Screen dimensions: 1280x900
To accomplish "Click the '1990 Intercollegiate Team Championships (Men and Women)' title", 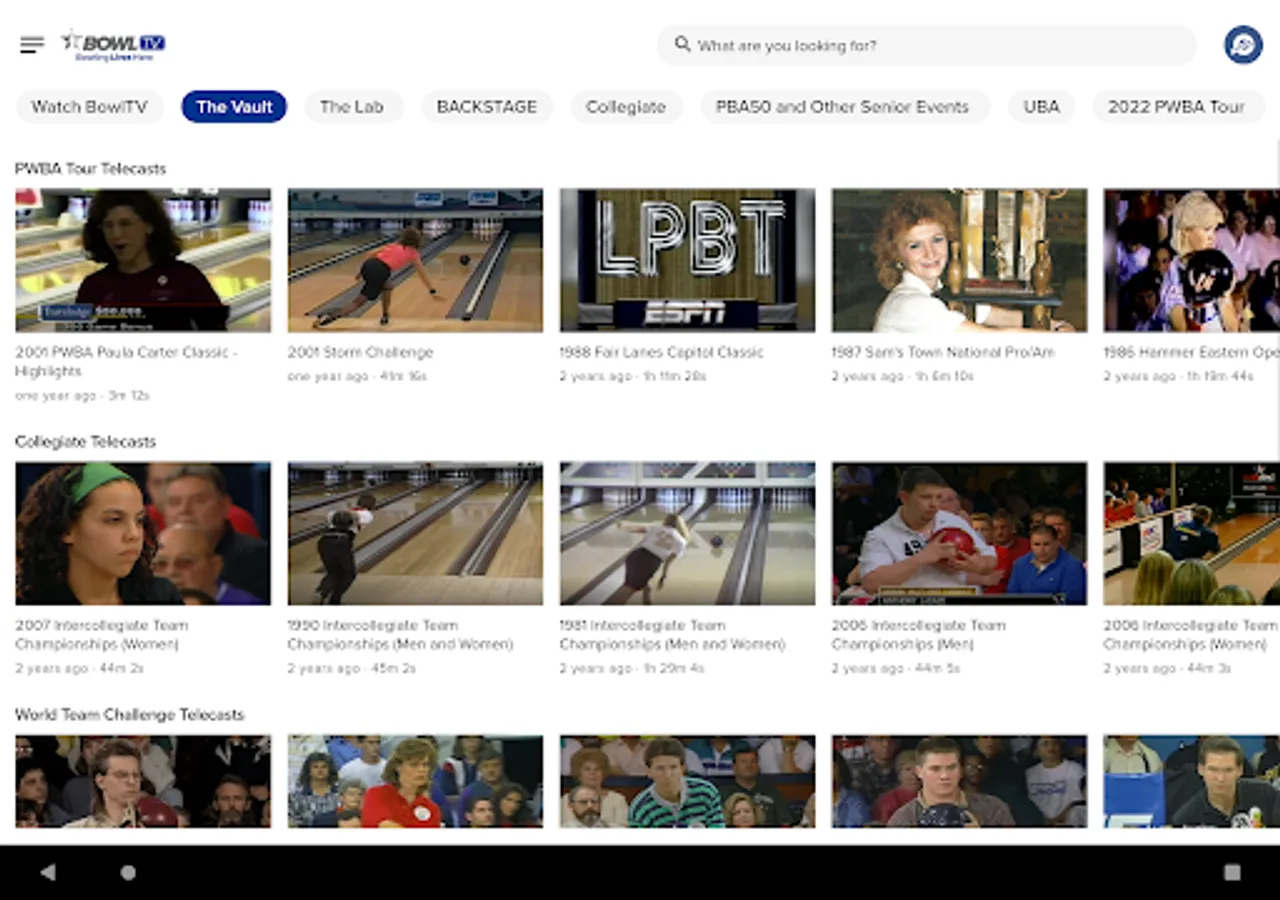I will (401, 635).
